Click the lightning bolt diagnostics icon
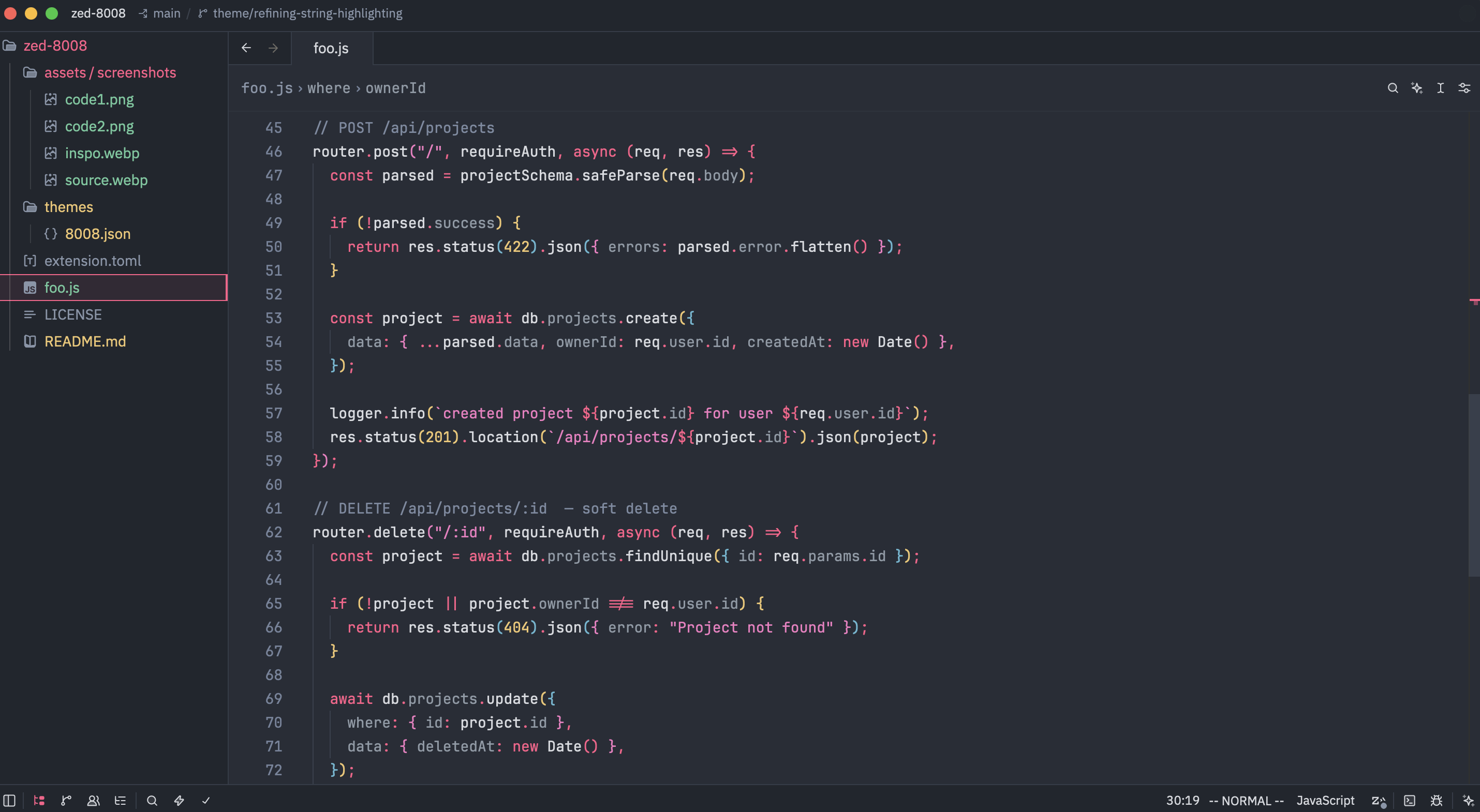The height and width of the screenshot is (812, 1480). 179,800
